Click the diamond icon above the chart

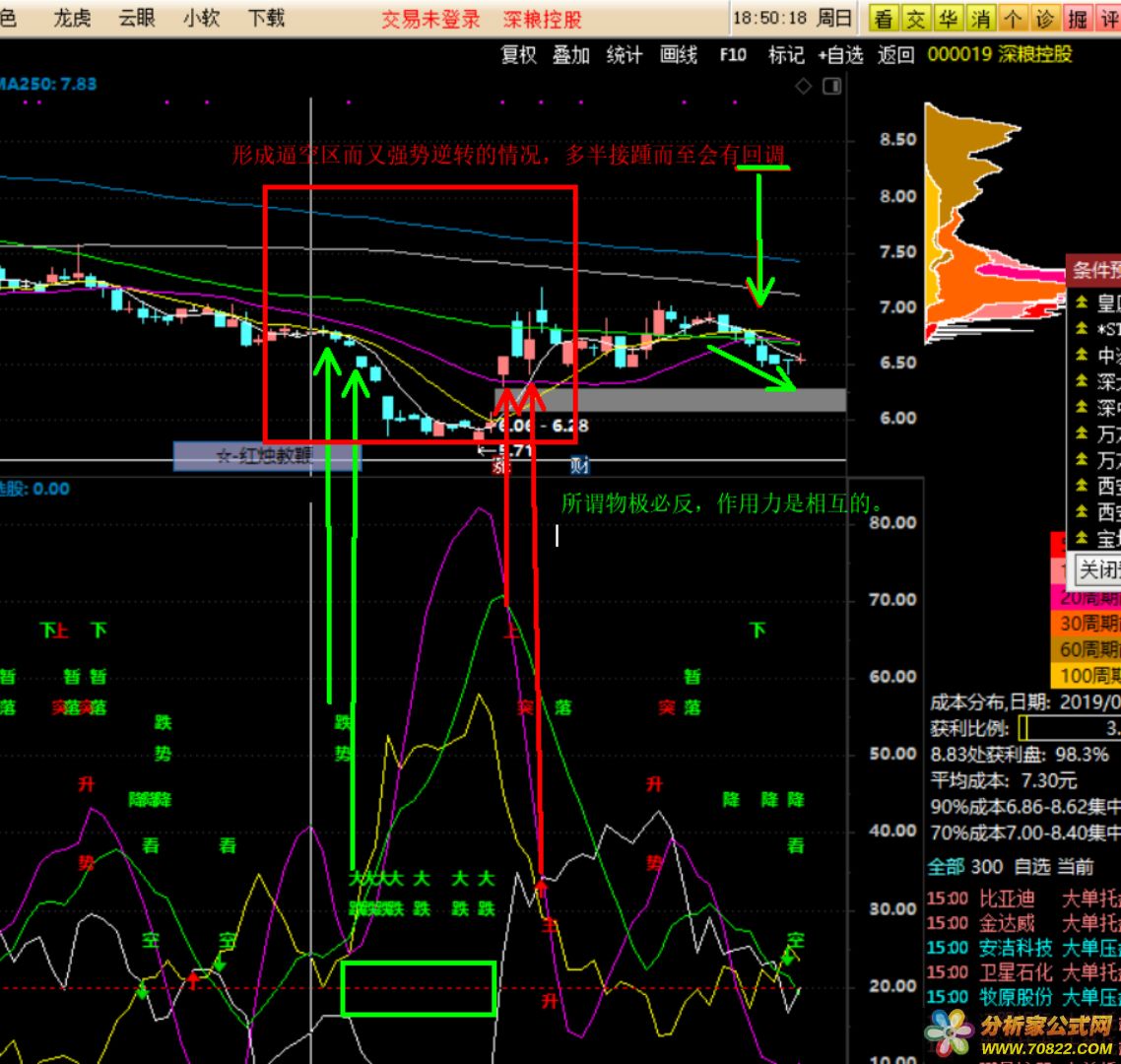point(804,87)
